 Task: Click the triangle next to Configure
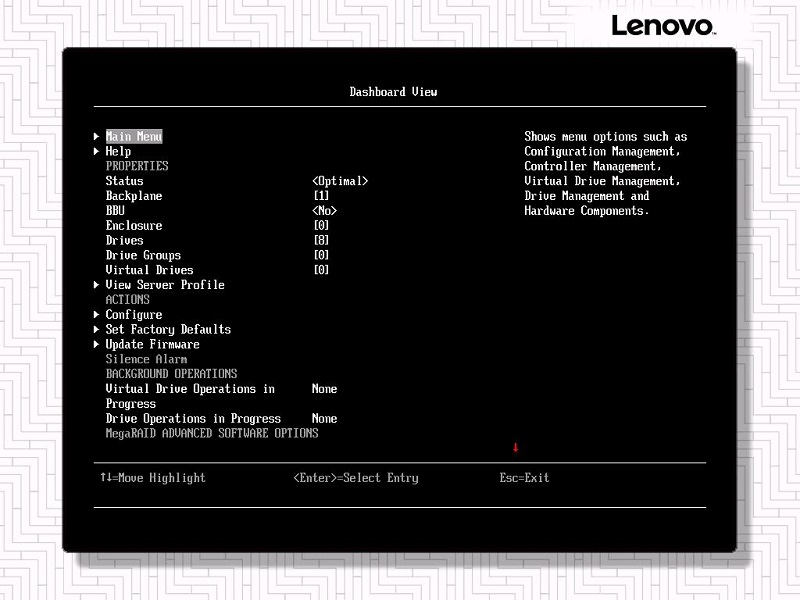pyautogui.click(x=96, y=315)
